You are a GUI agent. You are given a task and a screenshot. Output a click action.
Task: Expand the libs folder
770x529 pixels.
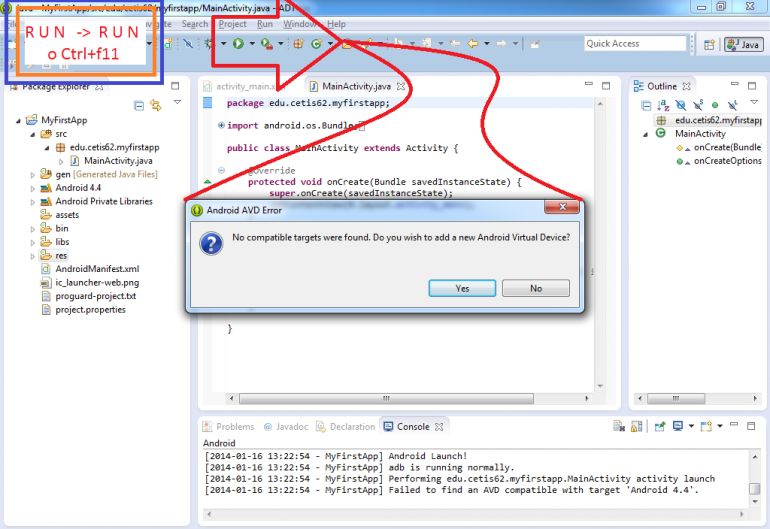tap(32, 242)
